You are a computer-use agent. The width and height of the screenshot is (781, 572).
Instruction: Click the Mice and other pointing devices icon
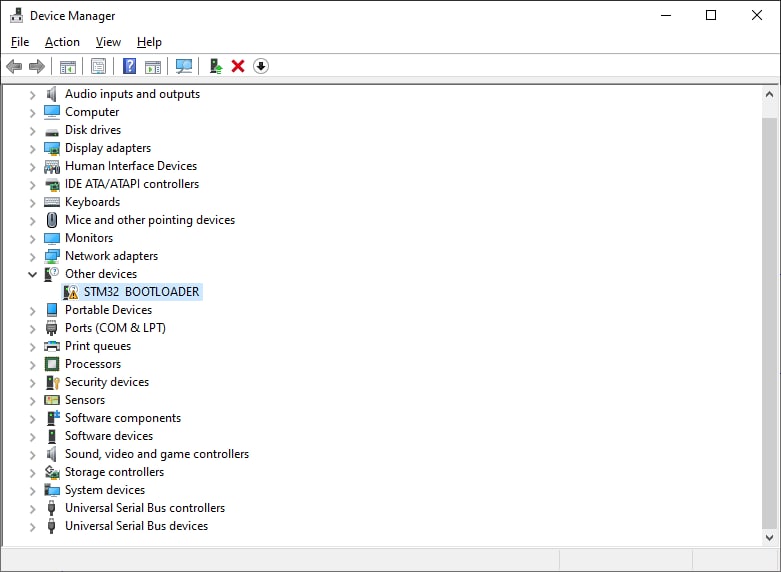(x=52, y=220)
